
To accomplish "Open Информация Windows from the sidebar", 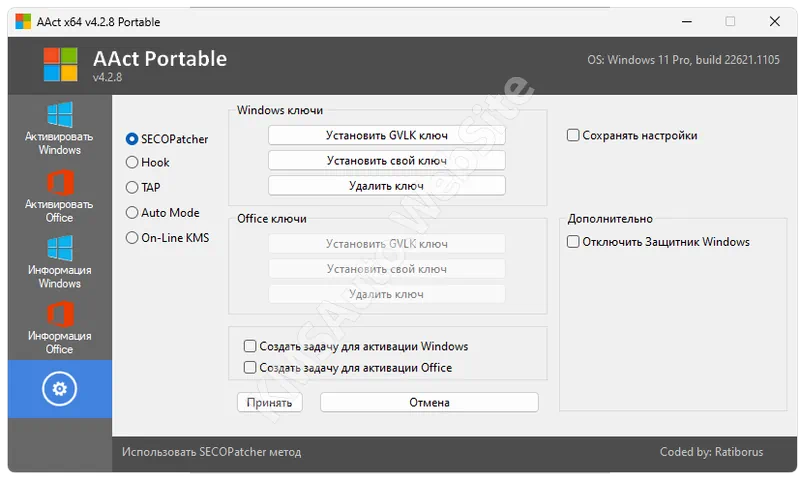I will (59, 262).
